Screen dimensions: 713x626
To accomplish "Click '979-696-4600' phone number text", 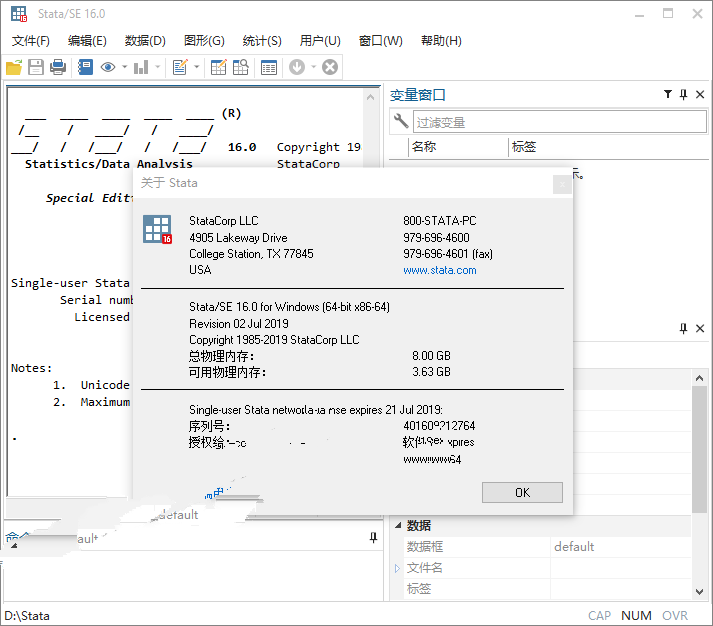I will 436,237.
